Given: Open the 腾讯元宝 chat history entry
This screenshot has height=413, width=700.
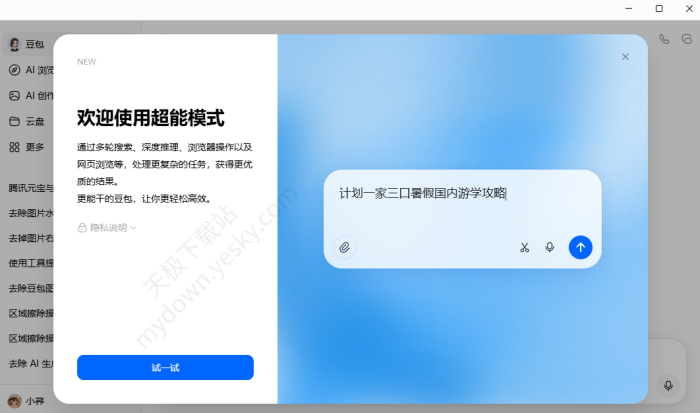Looking at the screenshot, I should (x=31, y=188).
